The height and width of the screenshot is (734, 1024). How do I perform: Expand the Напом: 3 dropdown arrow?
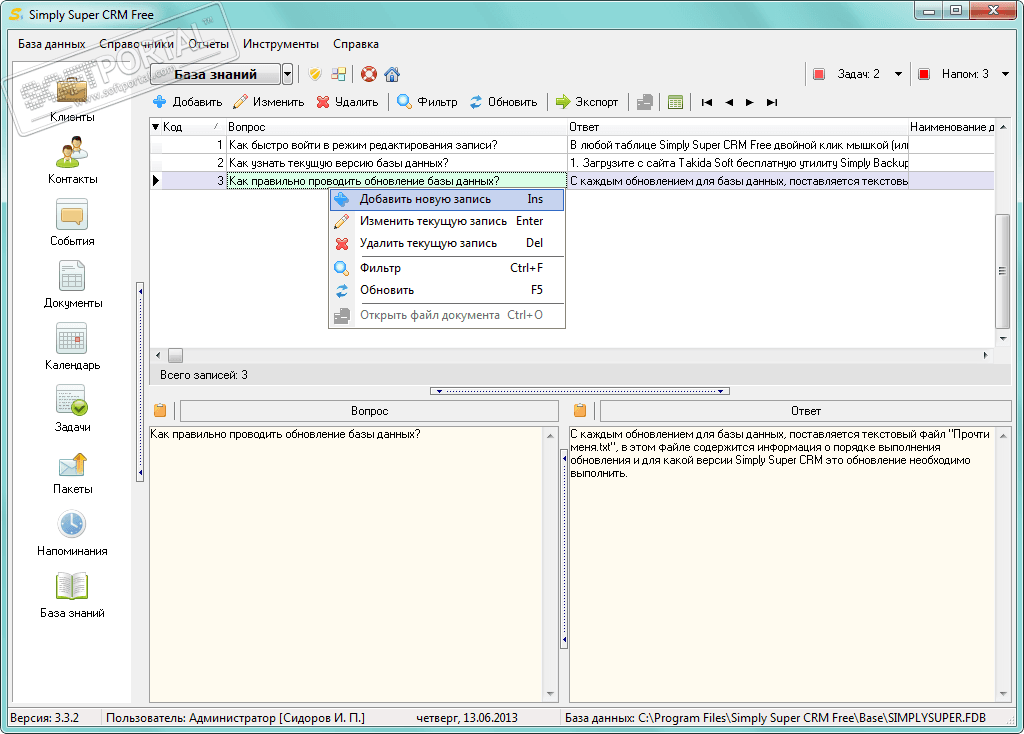click(1006, 74)
